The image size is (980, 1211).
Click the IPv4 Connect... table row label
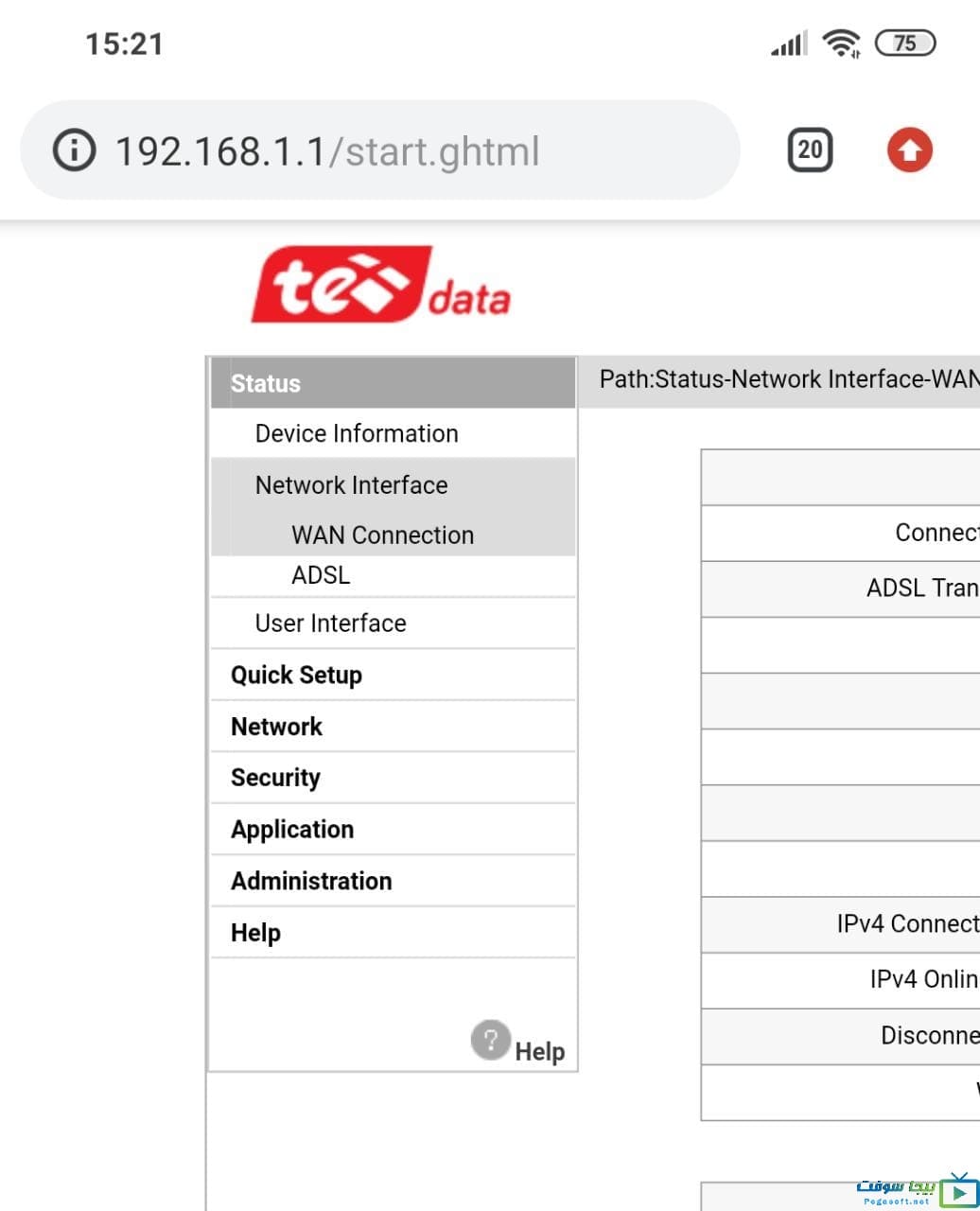(908, 923)
